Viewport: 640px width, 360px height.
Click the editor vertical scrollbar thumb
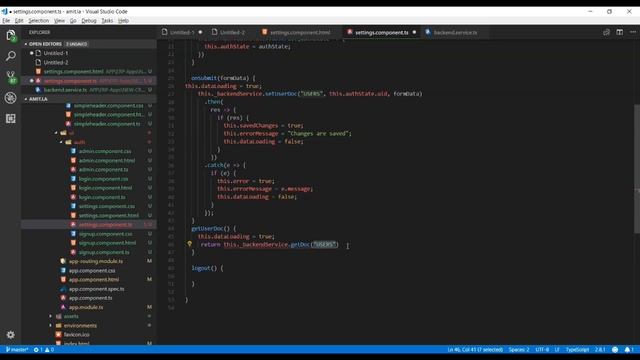637,169
